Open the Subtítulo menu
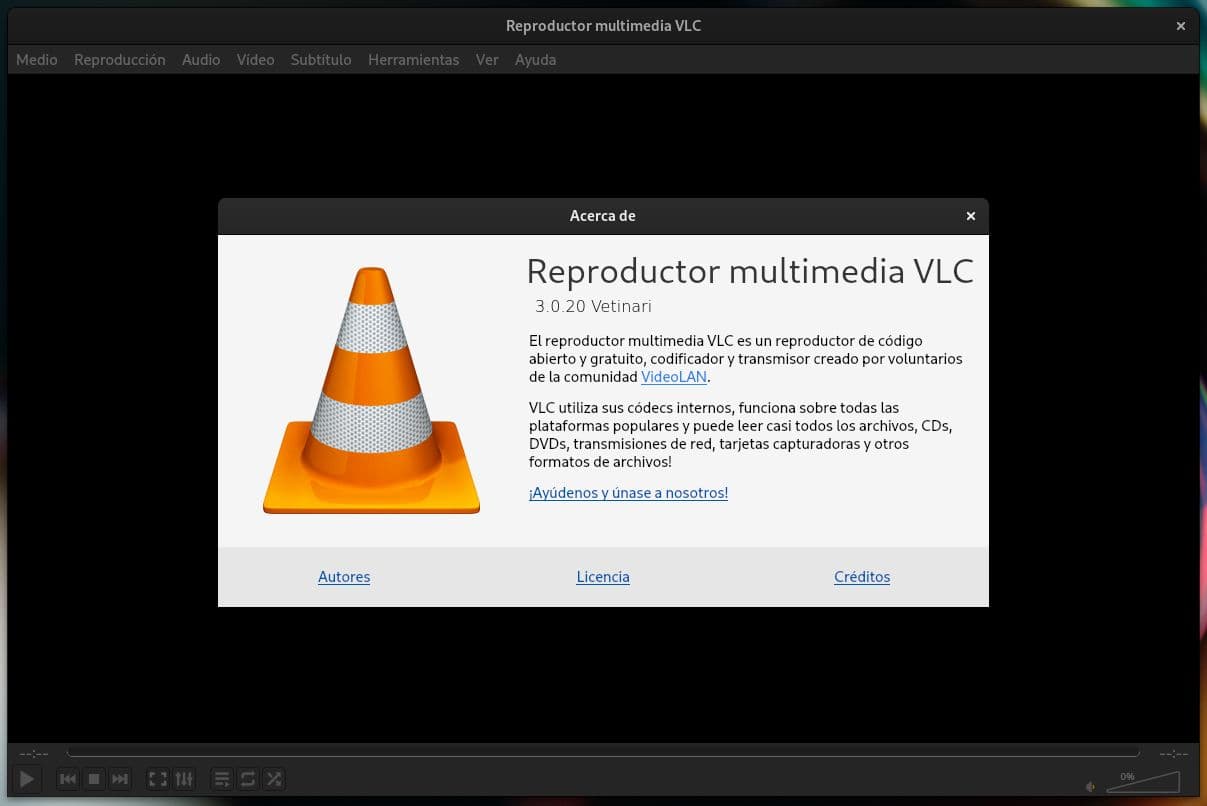This screenshot has width=1207, height=806. (x=321, y=60)
